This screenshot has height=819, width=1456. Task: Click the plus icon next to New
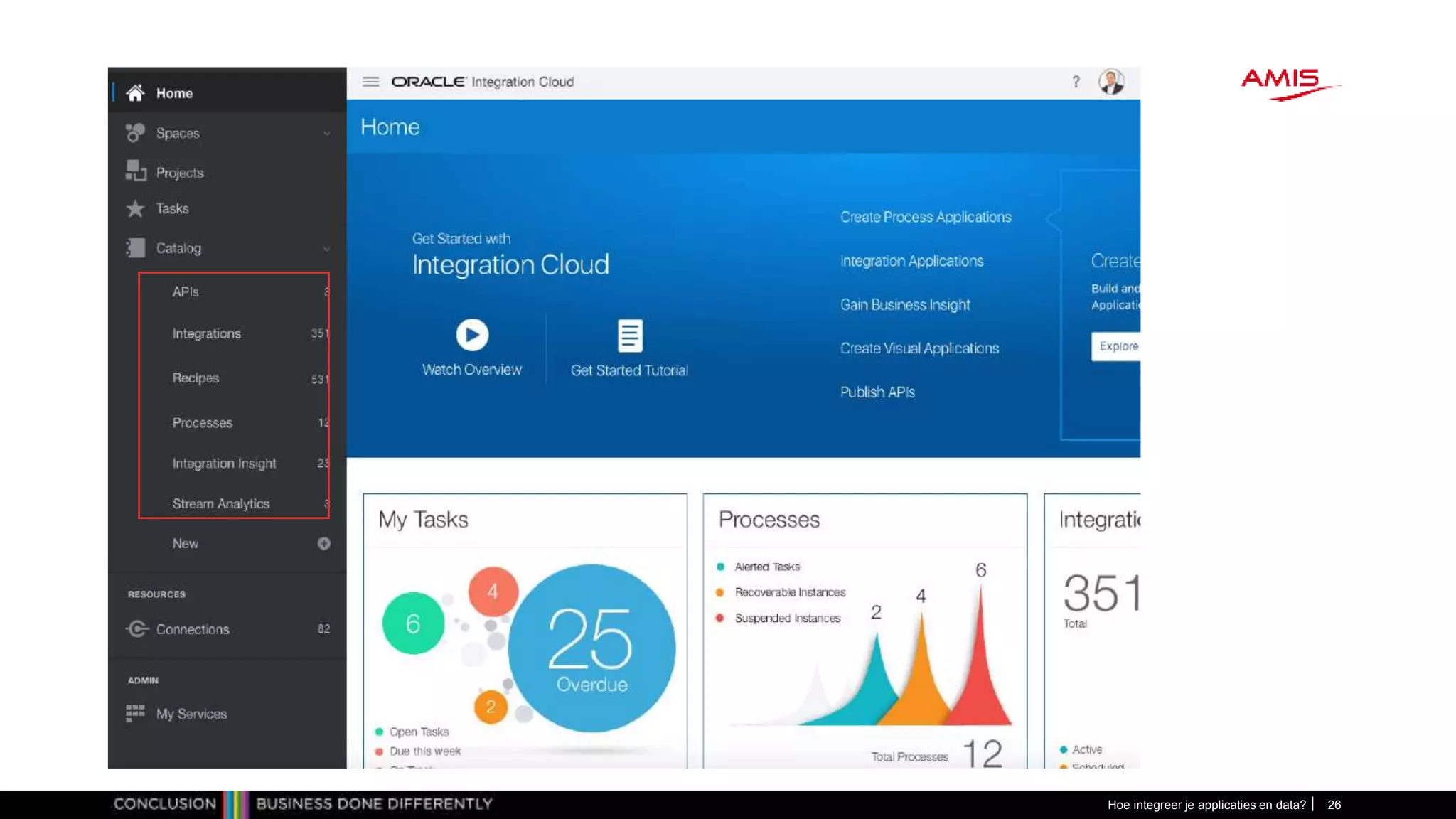323,544
